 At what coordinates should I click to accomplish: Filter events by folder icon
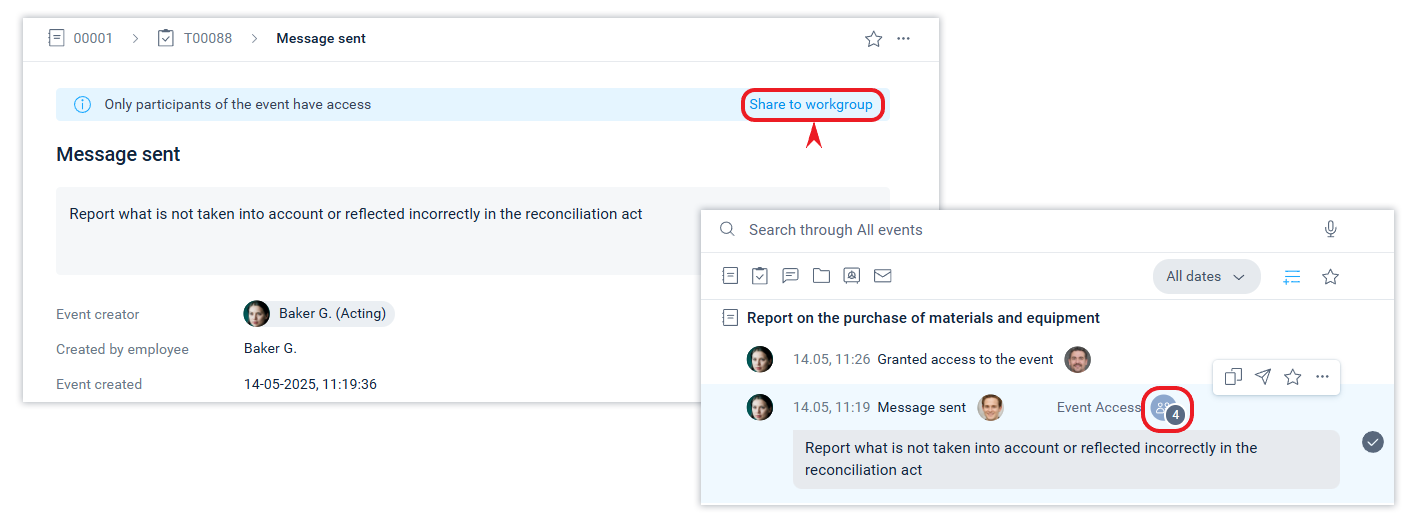pos(821,276)
